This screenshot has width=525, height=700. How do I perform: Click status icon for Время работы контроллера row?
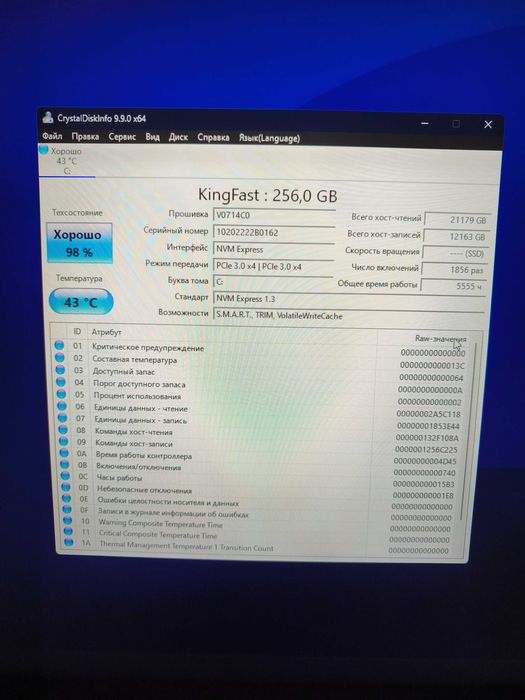[x=64, y=453]
